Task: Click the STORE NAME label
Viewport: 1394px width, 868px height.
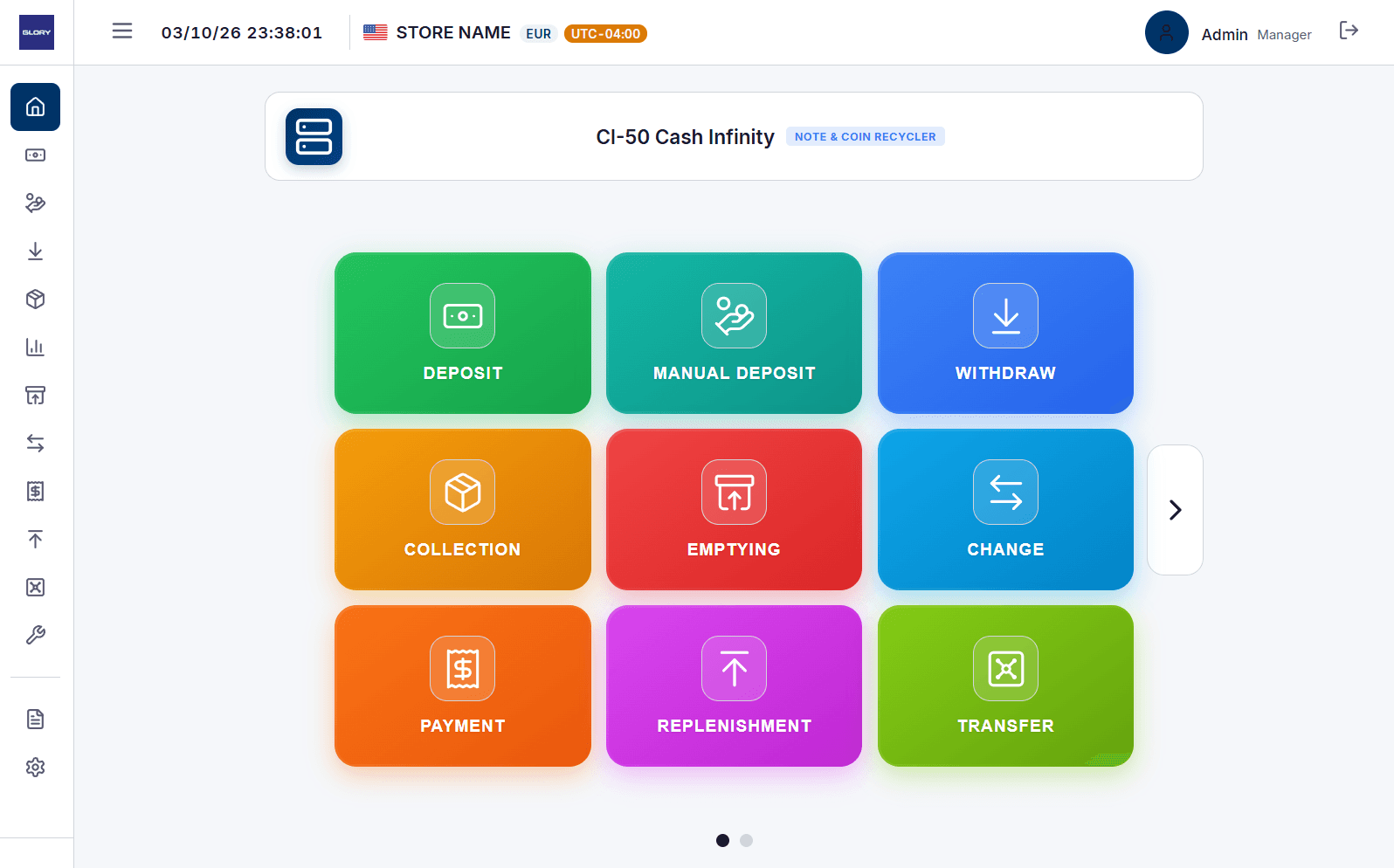Action: (x=453, y=32)
